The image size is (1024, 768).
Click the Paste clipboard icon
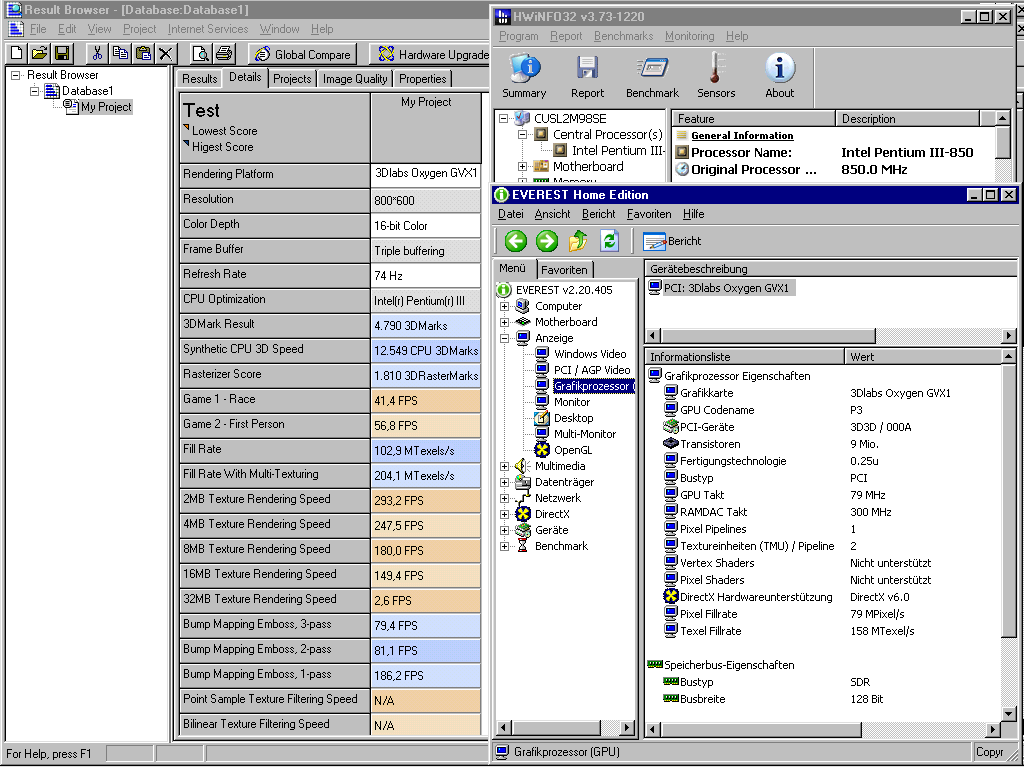click(143, 54)
